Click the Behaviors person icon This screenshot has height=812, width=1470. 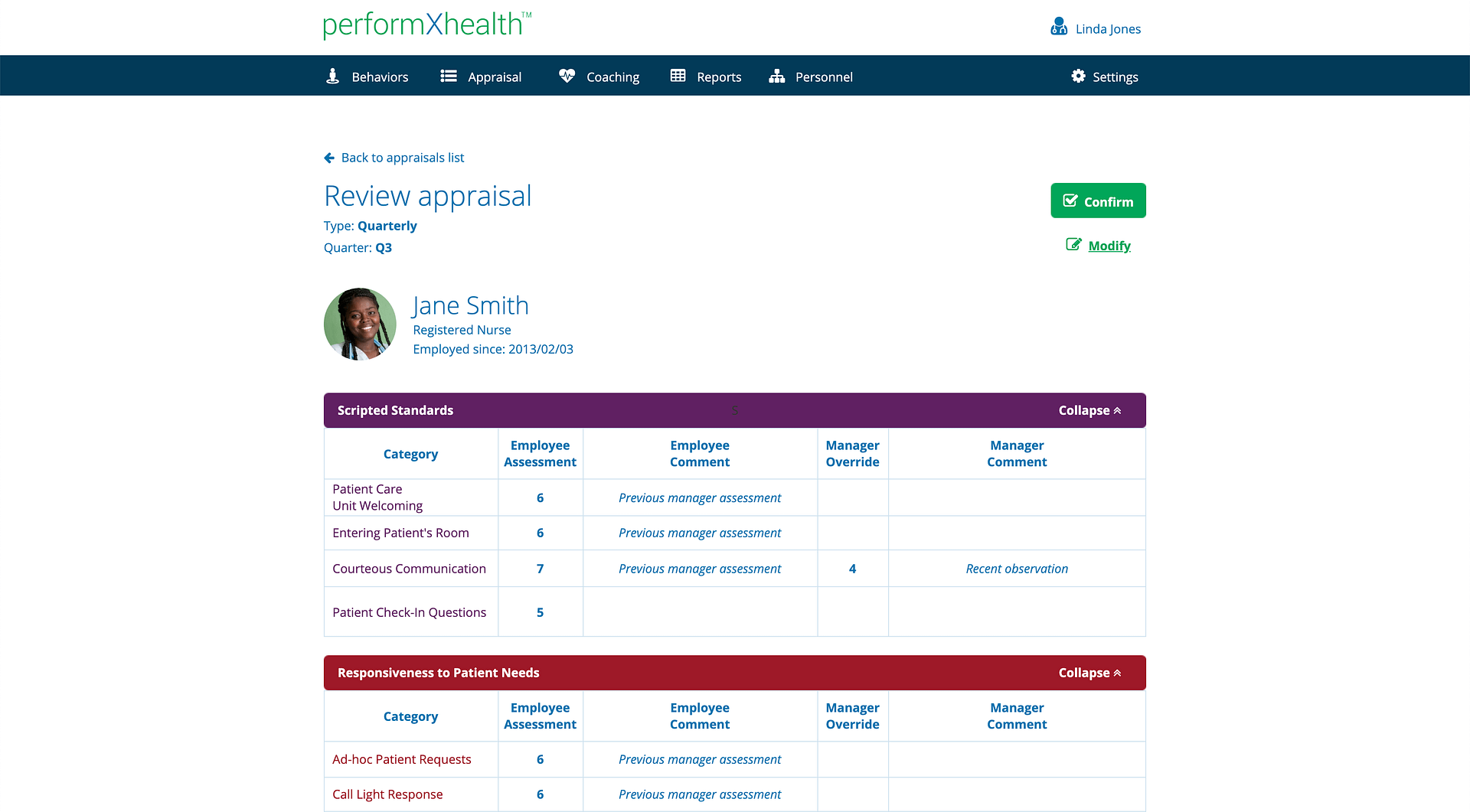pos(332,76)
